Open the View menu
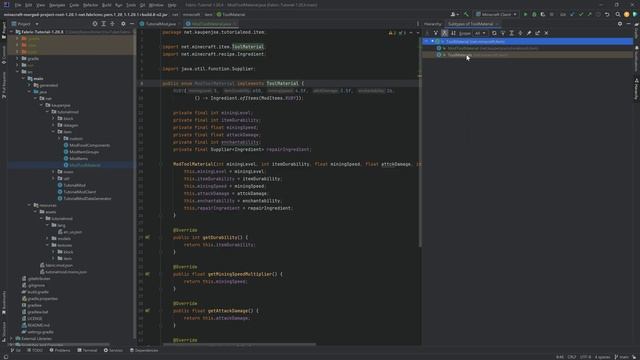Screen dimensions: 640x360 (x=40, y=5)
